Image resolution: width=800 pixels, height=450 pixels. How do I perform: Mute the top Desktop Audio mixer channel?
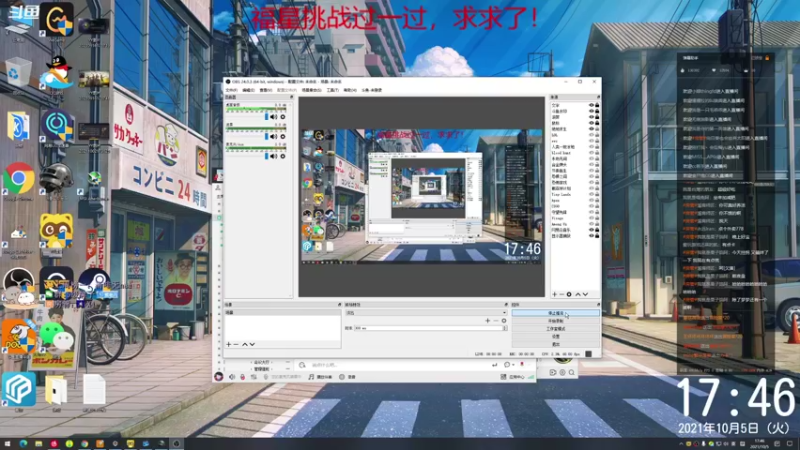[273, 117]
